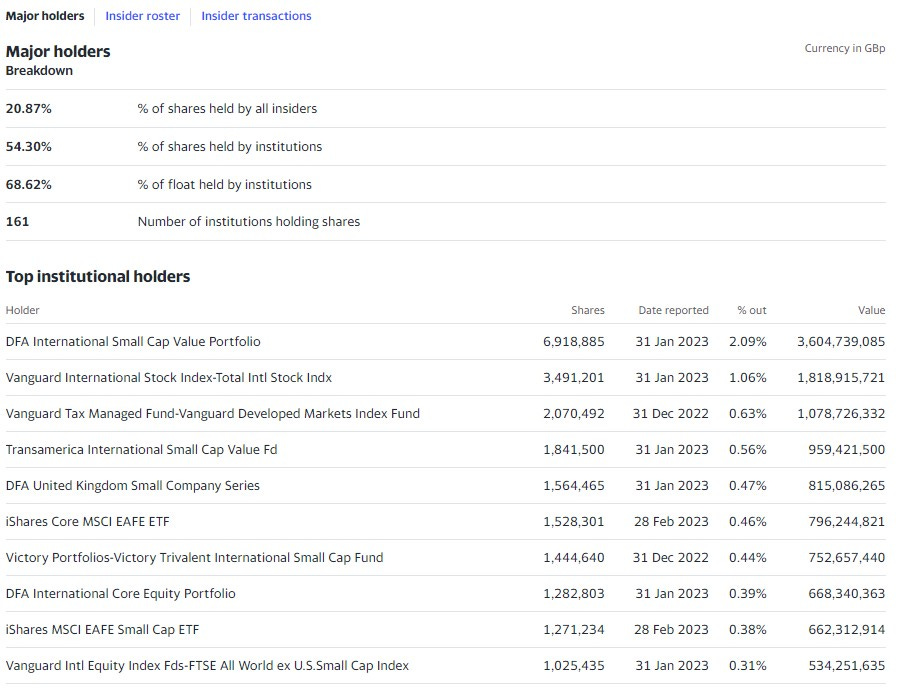Click the 752,657,440 value cell
Viewport: 923px width, 696px height.
click(x=846, y=558)
